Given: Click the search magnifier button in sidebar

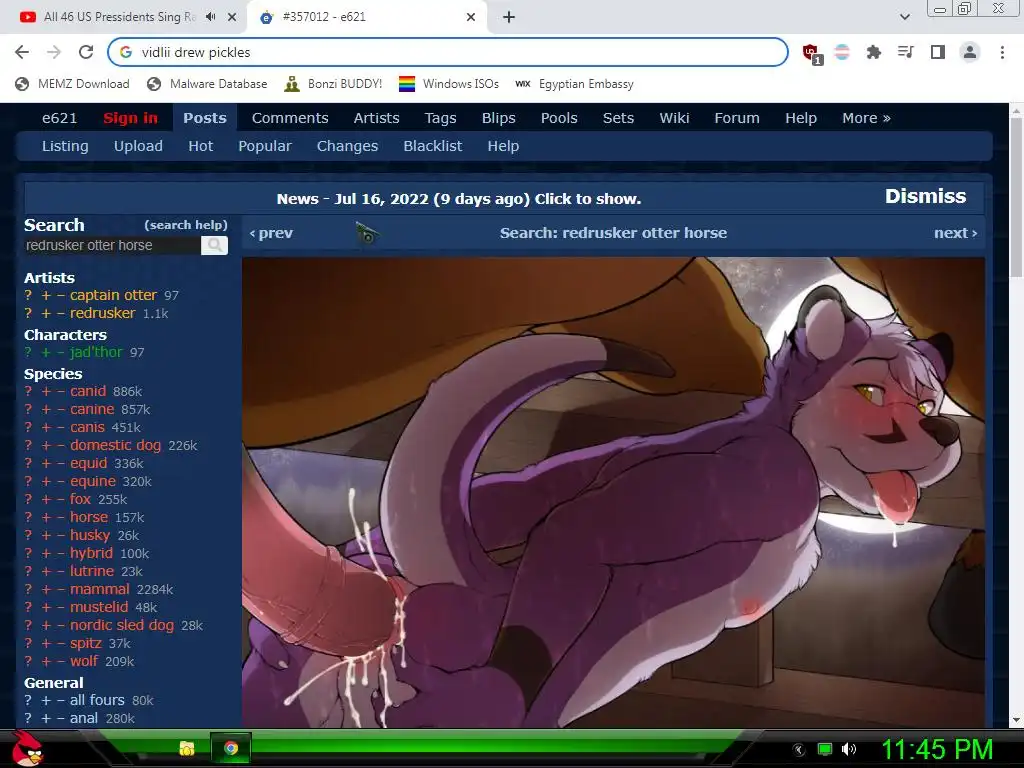Looking at the screenshot, I should coord(214,246).
